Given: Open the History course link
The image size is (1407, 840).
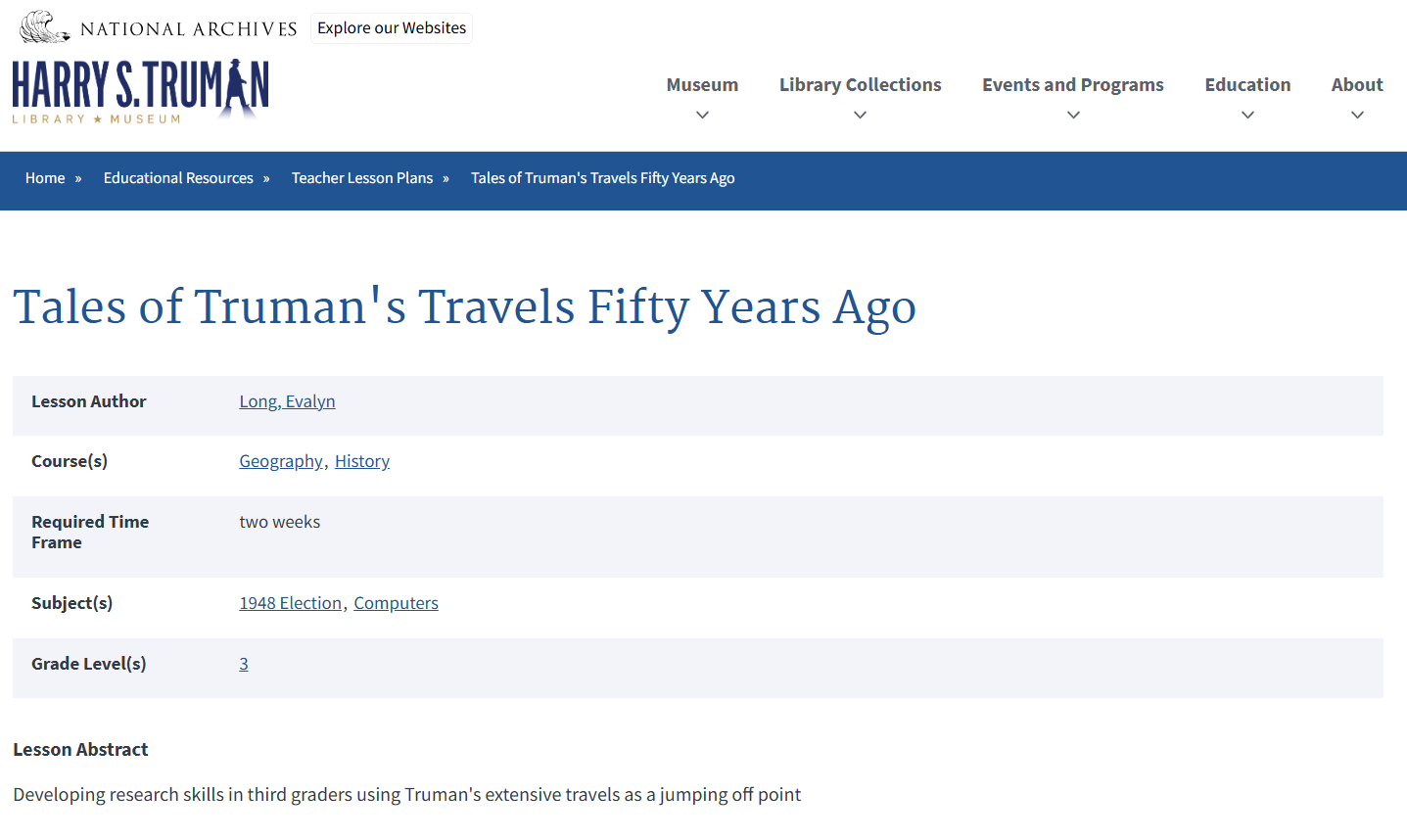Looking at the screenshot, I should pyautogui.click(x=361, y=461).
